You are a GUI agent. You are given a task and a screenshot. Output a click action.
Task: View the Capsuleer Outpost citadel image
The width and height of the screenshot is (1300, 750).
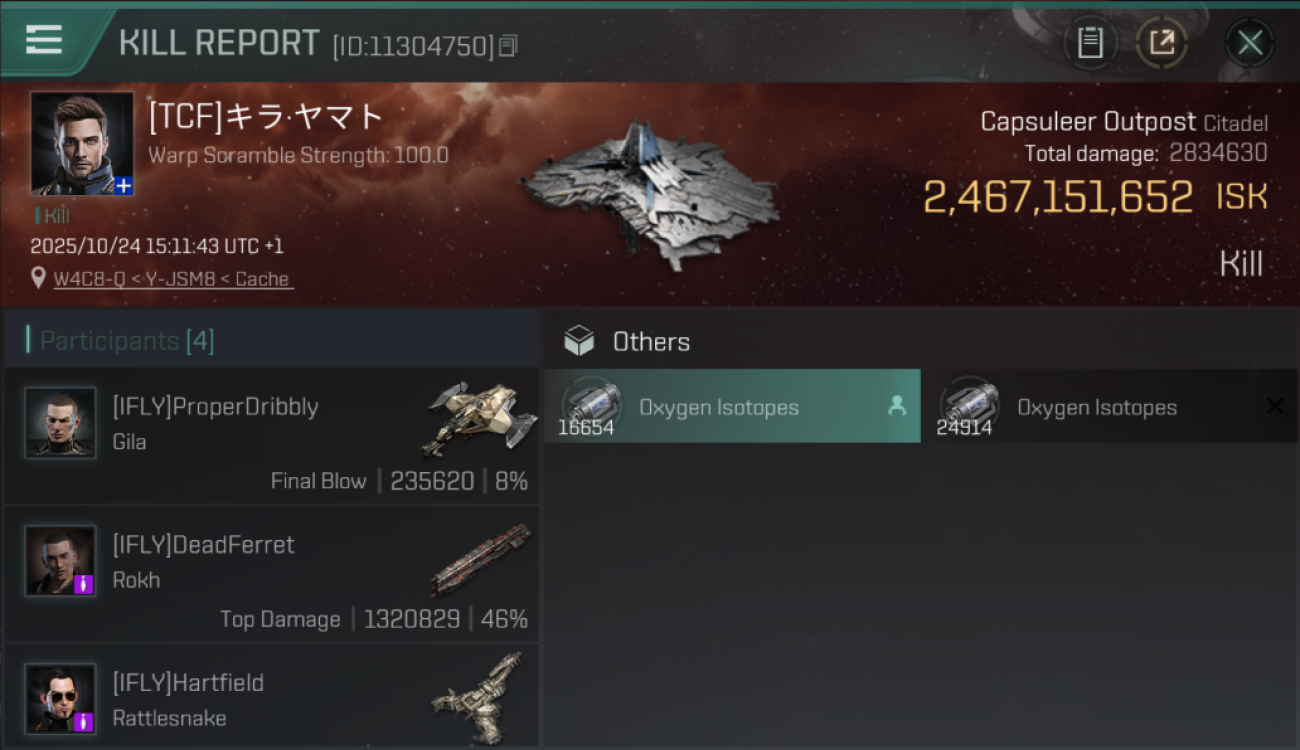(650, 195)
